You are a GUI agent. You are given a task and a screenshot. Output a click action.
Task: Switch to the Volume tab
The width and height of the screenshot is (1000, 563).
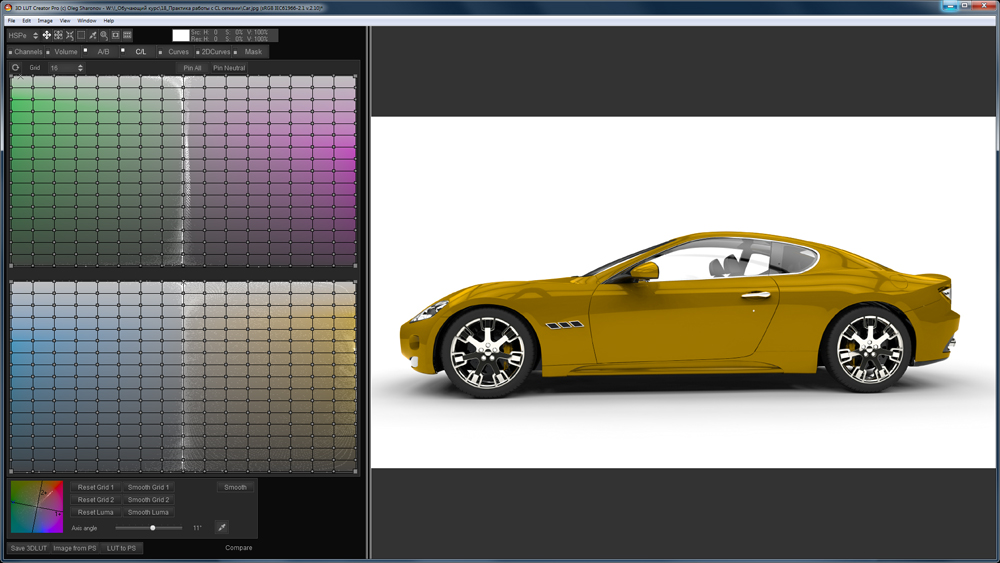66,52
